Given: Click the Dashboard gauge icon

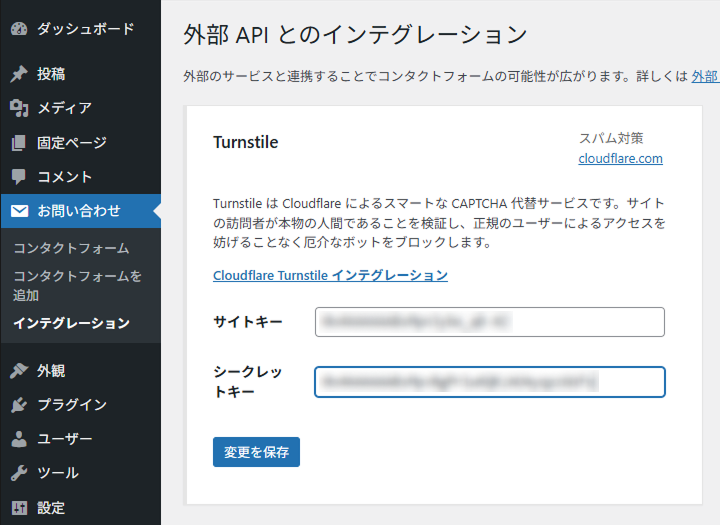Looking at the screenshot, I should [19, 29].
